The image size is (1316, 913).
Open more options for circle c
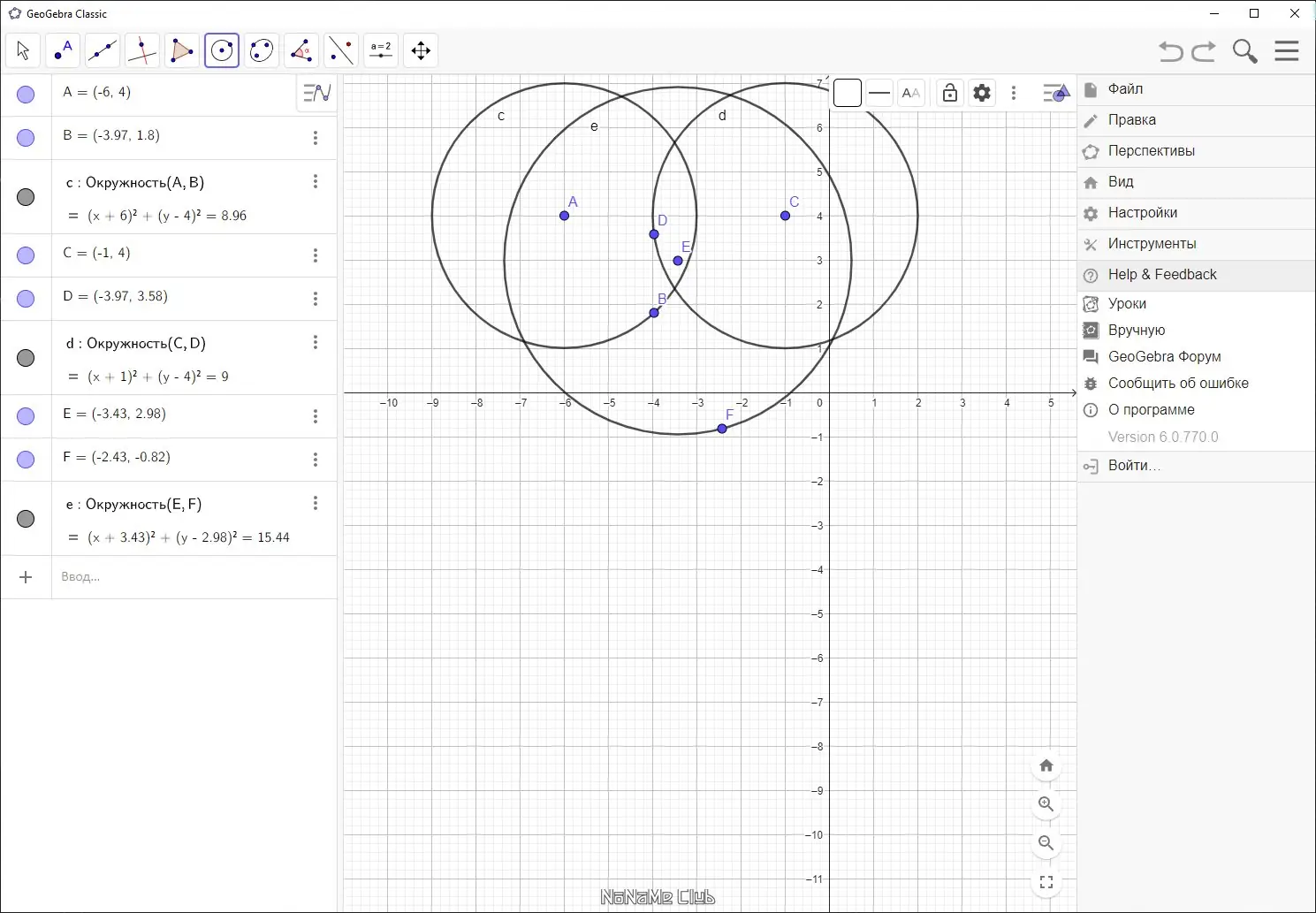tap(316, 181)
